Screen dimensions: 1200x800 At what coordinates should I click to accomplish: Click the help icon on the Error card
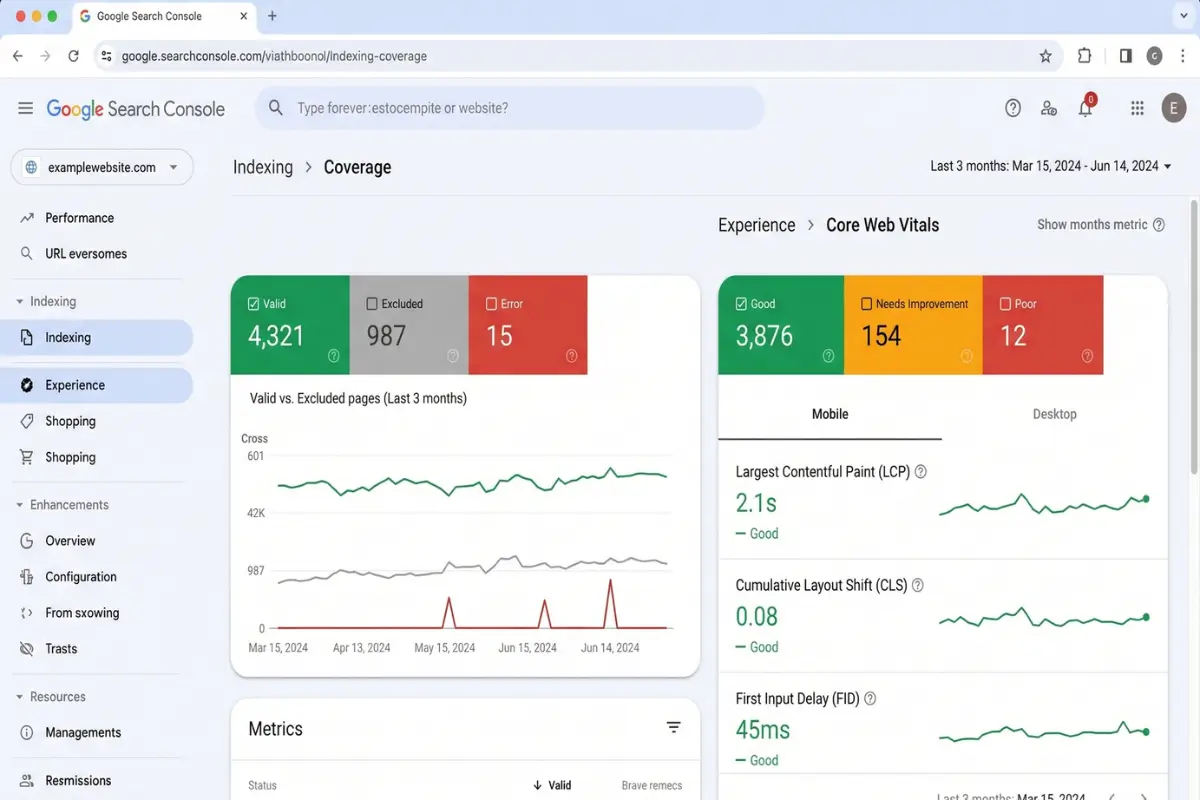(572, 355)
